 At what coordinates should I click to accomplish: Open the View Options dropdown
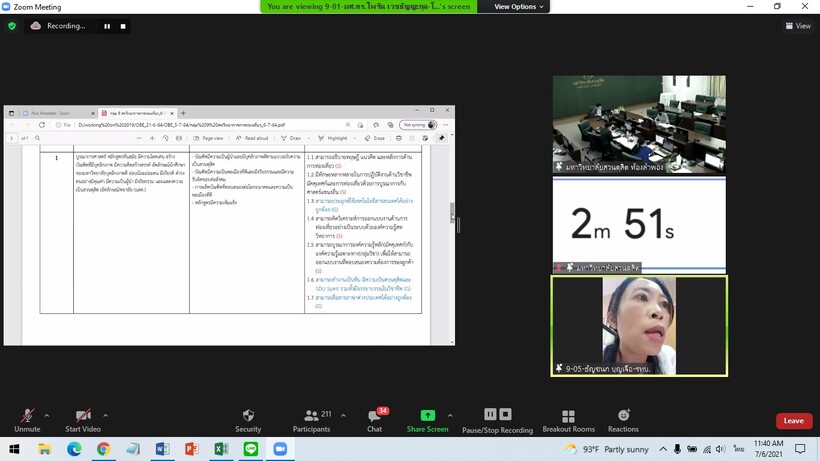click(520, 6)
